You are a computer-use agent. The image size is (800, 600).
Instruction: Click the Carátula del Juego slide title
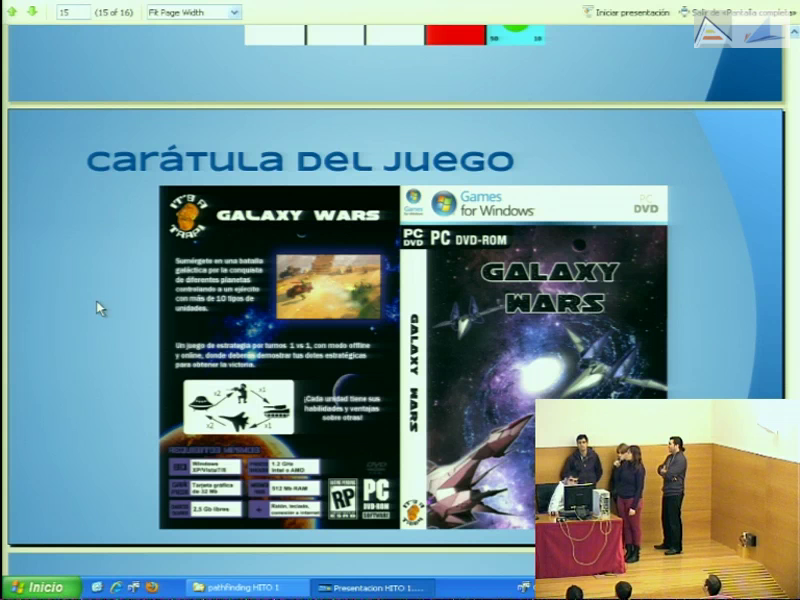[x=300, y=160]
